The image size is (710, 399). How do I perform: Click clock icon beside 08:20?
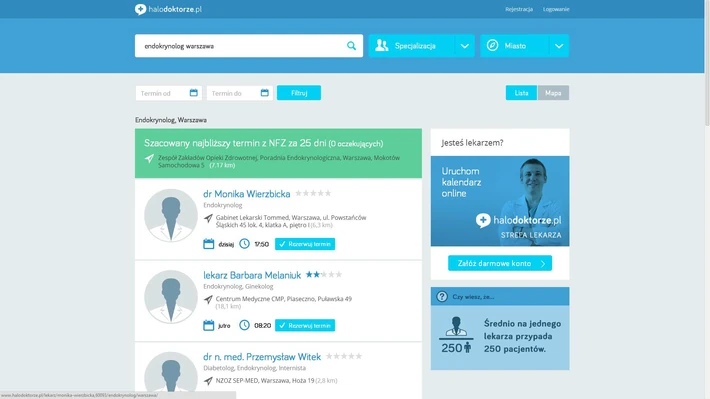pos(245,325)
